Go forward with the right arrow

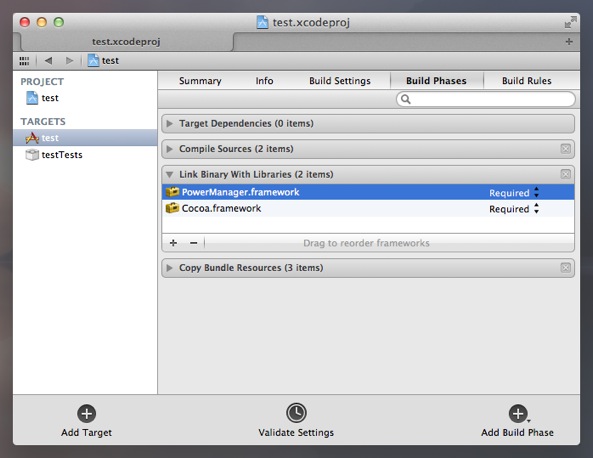tap(70, 61)
